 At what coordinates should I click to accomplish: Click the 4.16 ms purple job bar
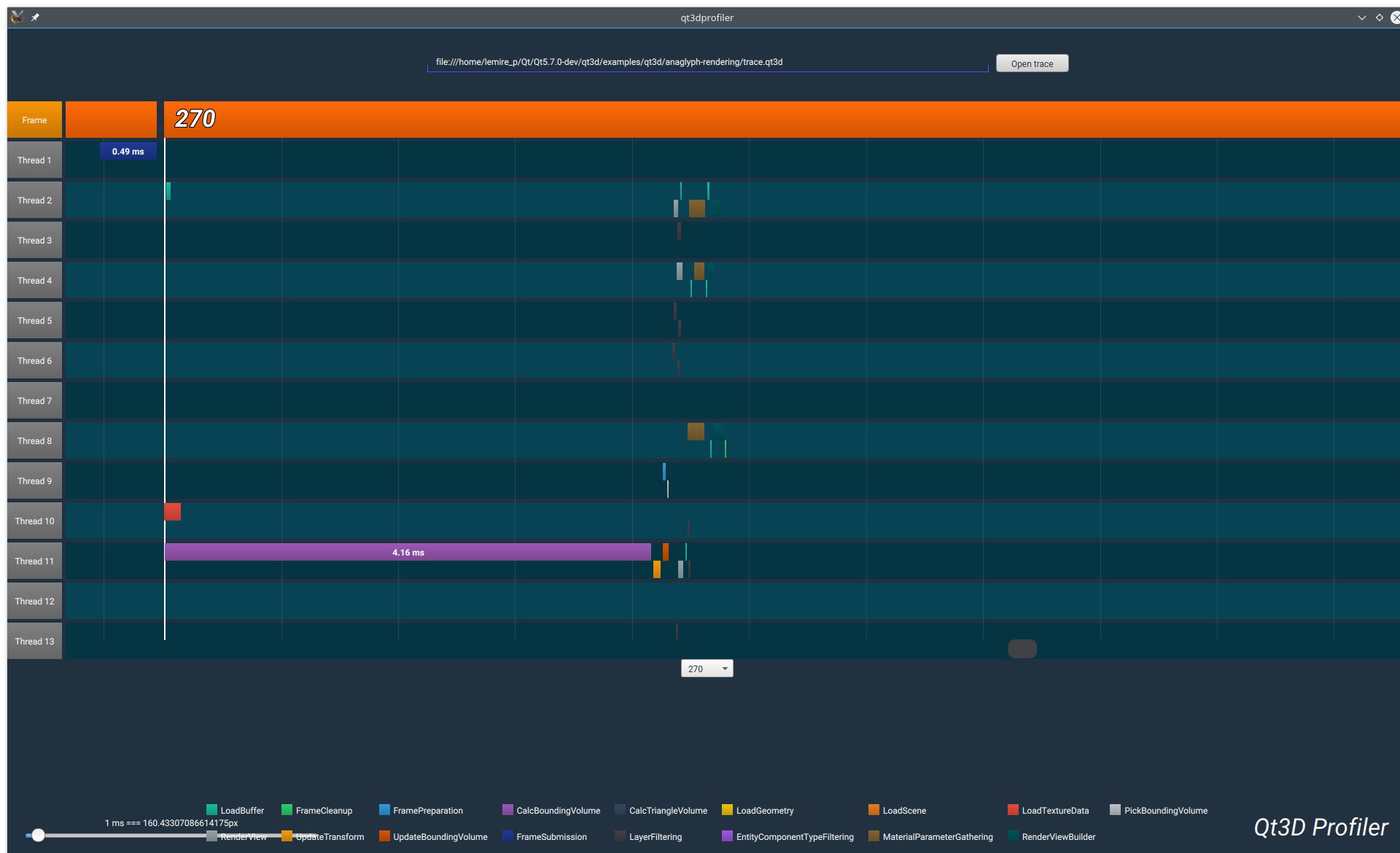(x=408, y=552)
